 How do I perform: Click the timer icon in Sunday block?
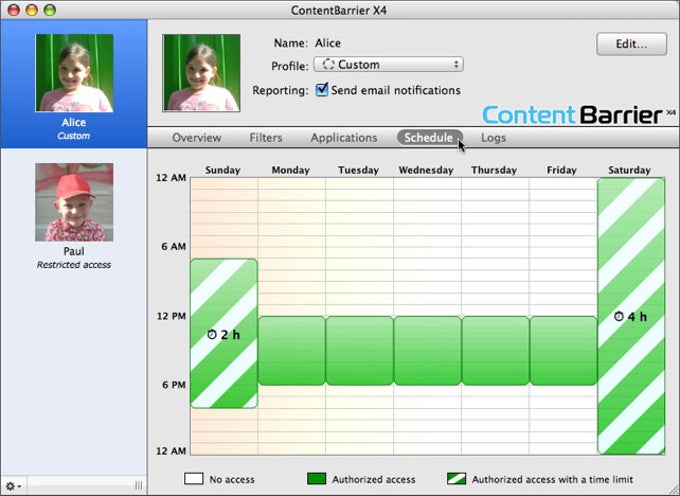coord(212,335)
